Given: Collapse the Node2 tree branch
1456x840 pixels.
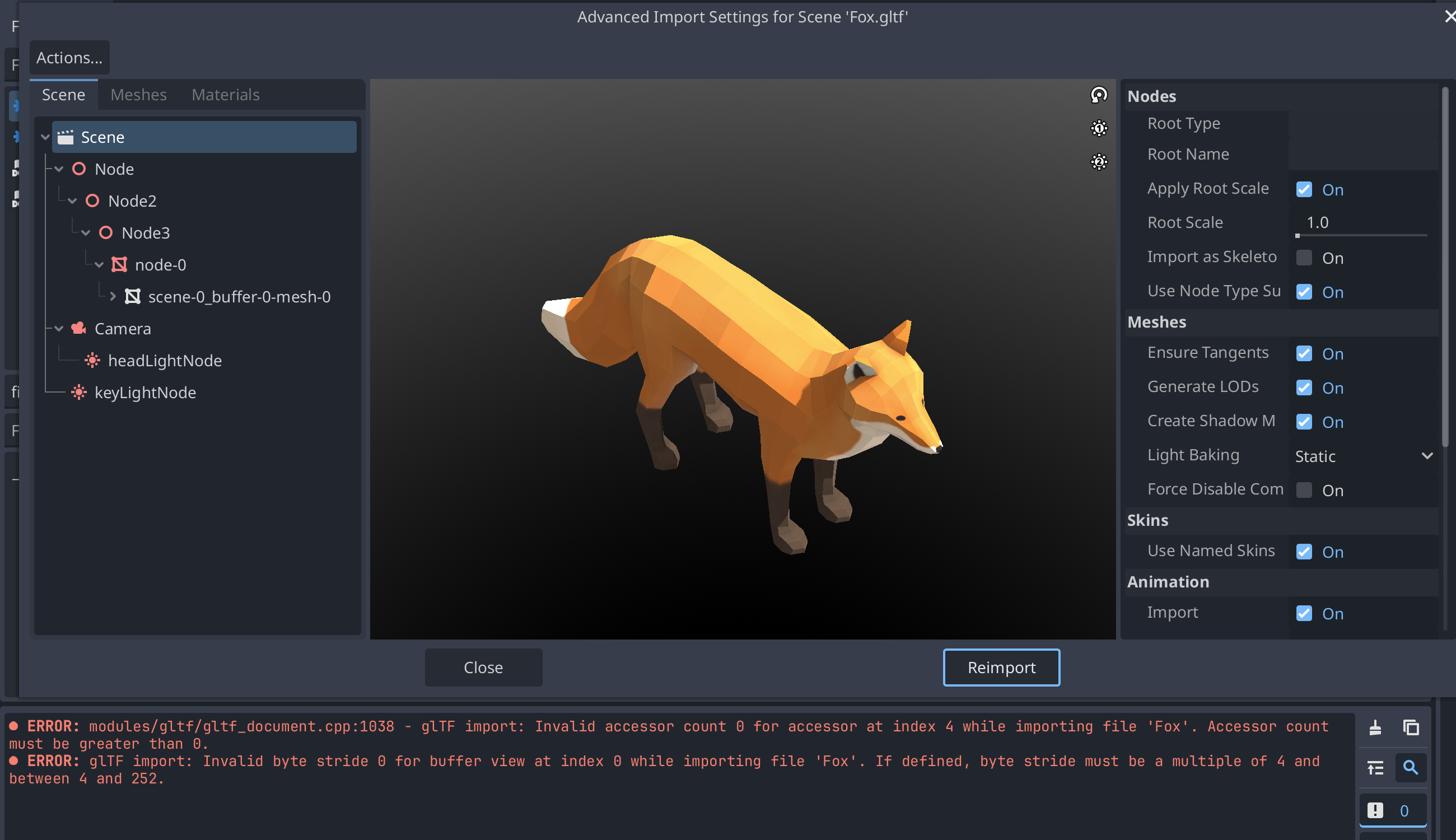Looking at the screenshot, I should click(73, 201).
